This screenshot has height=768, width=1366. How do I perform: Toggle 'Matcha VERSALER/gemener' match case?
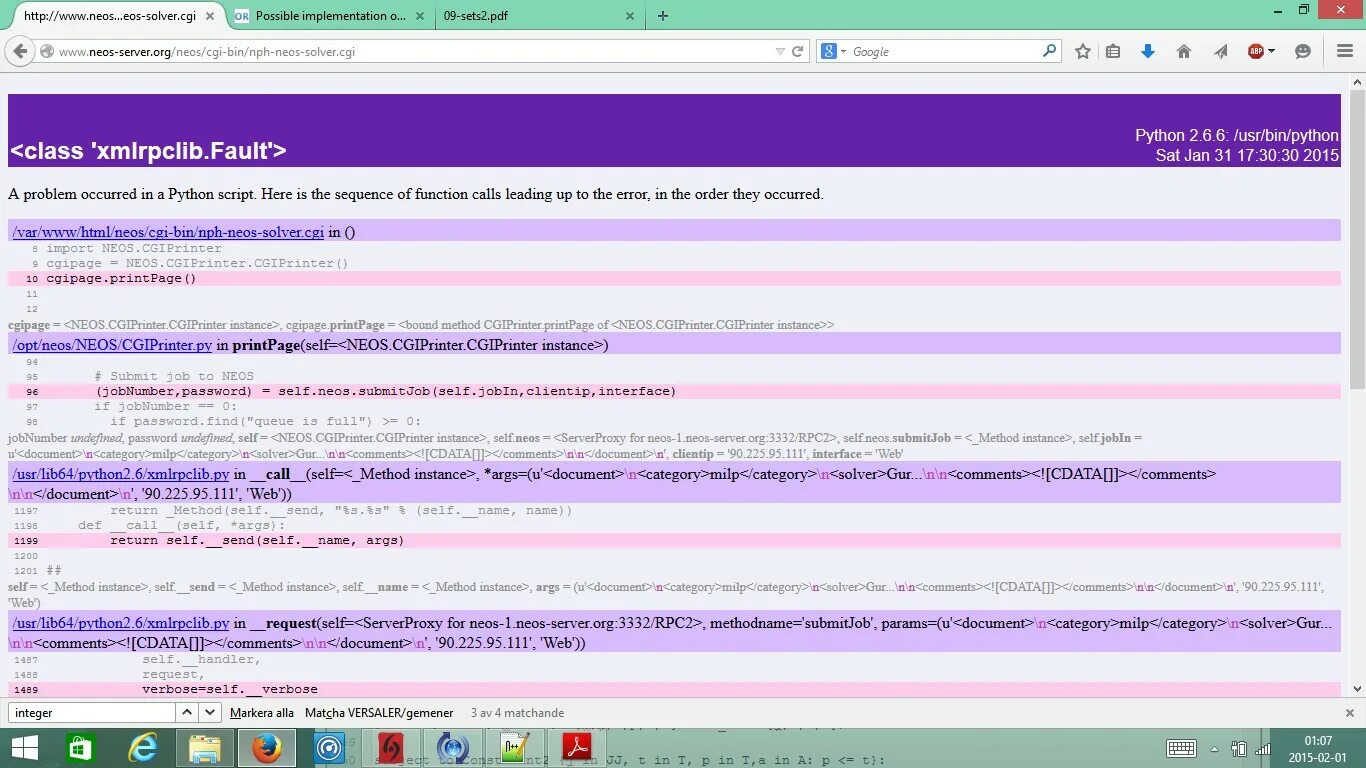tap(381, 713)
